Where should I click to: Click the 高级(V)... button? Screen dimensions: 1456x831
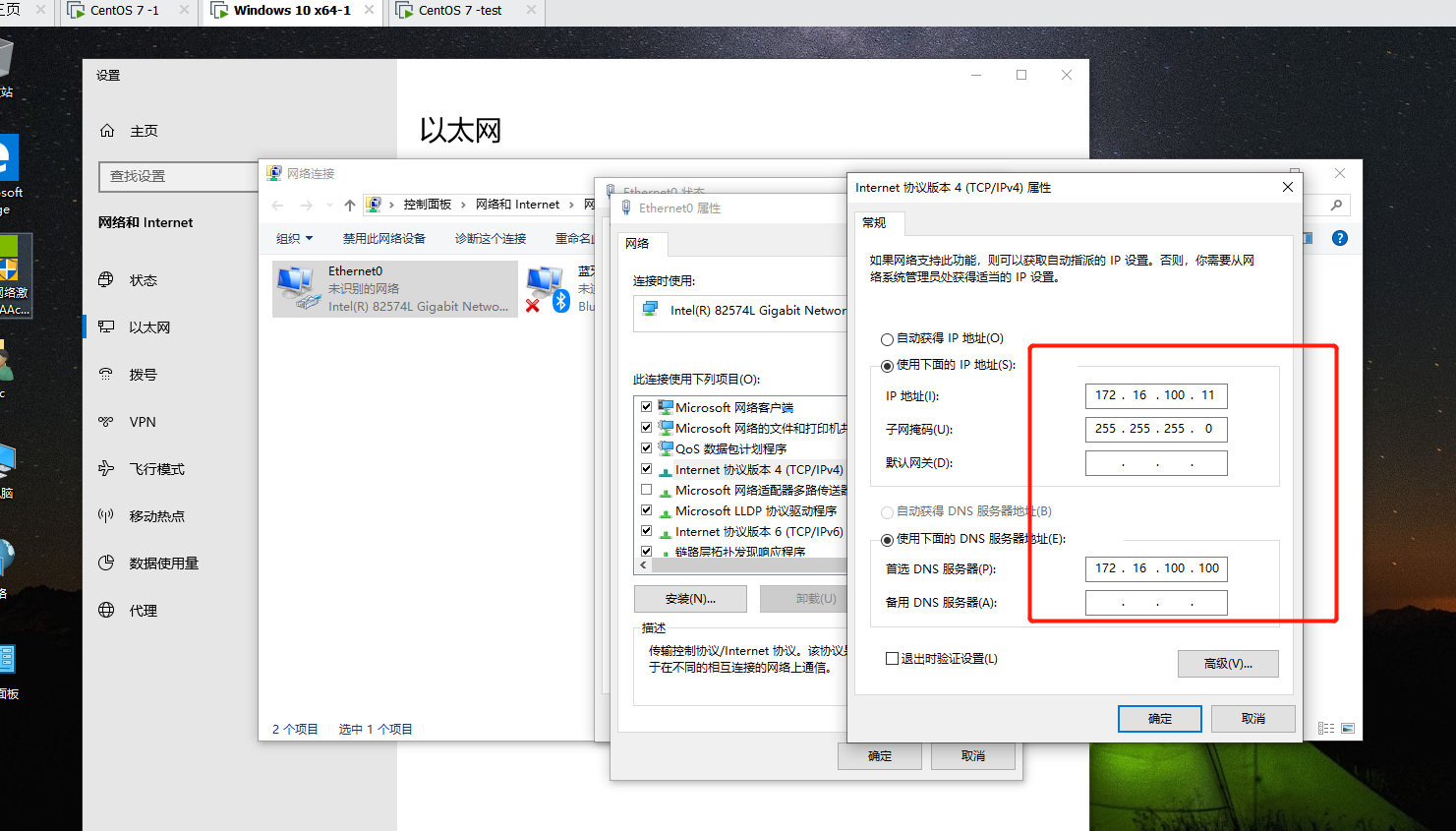[1228, 663]
